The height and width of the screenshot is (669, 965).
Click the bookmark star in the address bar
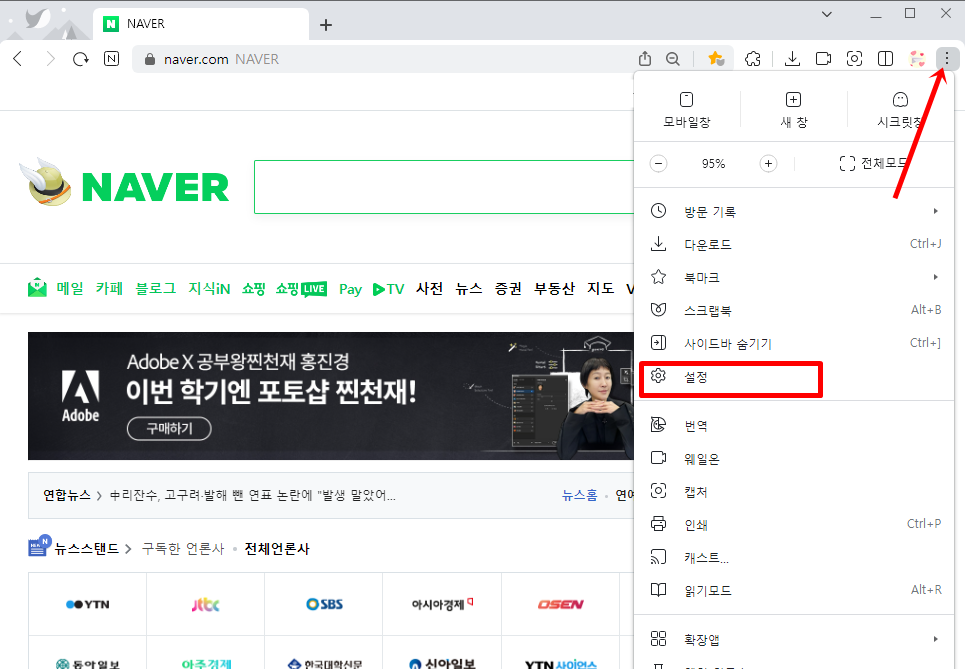(x=716, y=59)
